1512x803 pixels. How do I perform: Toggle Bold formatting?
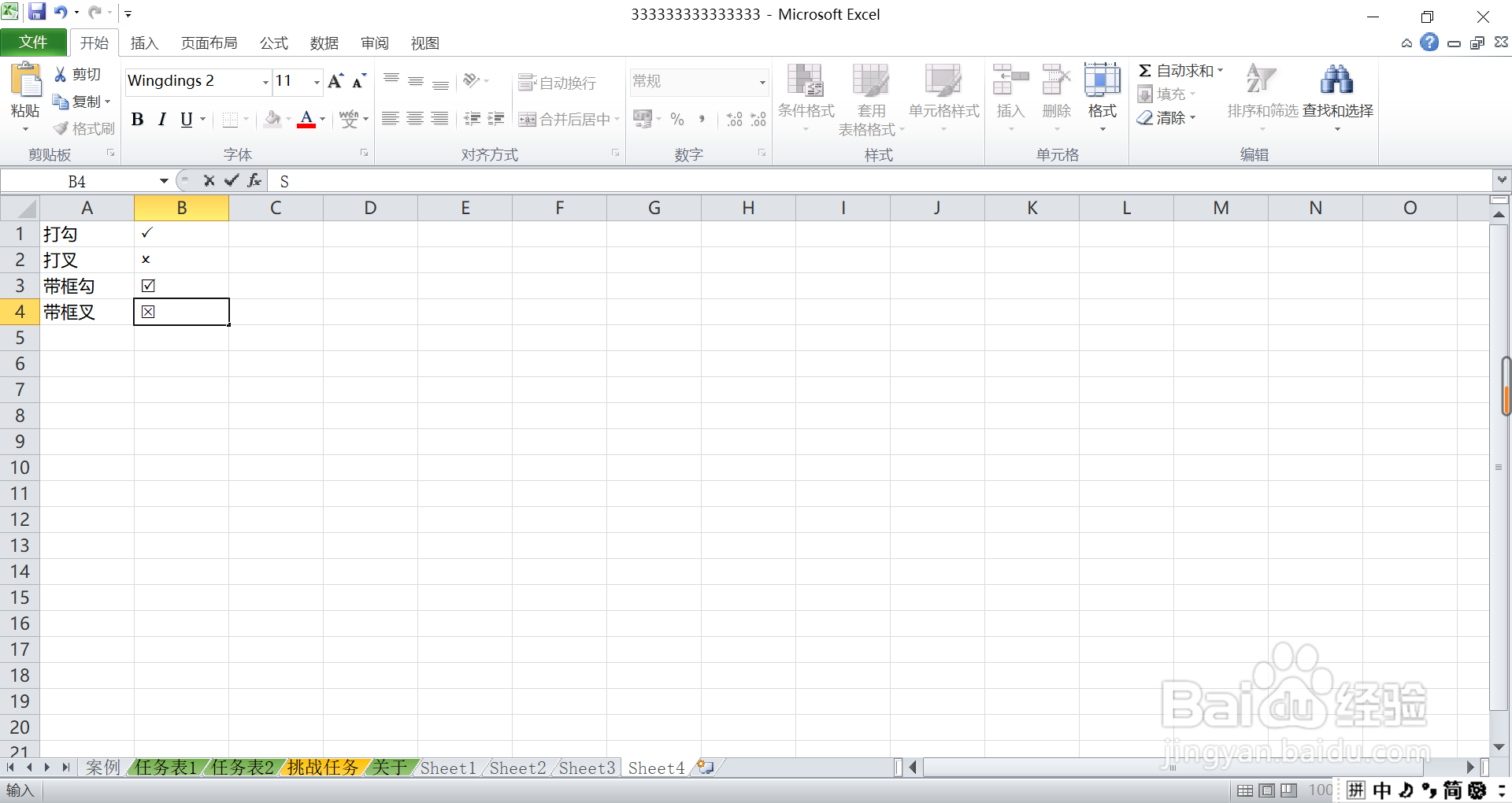point(138,120)
